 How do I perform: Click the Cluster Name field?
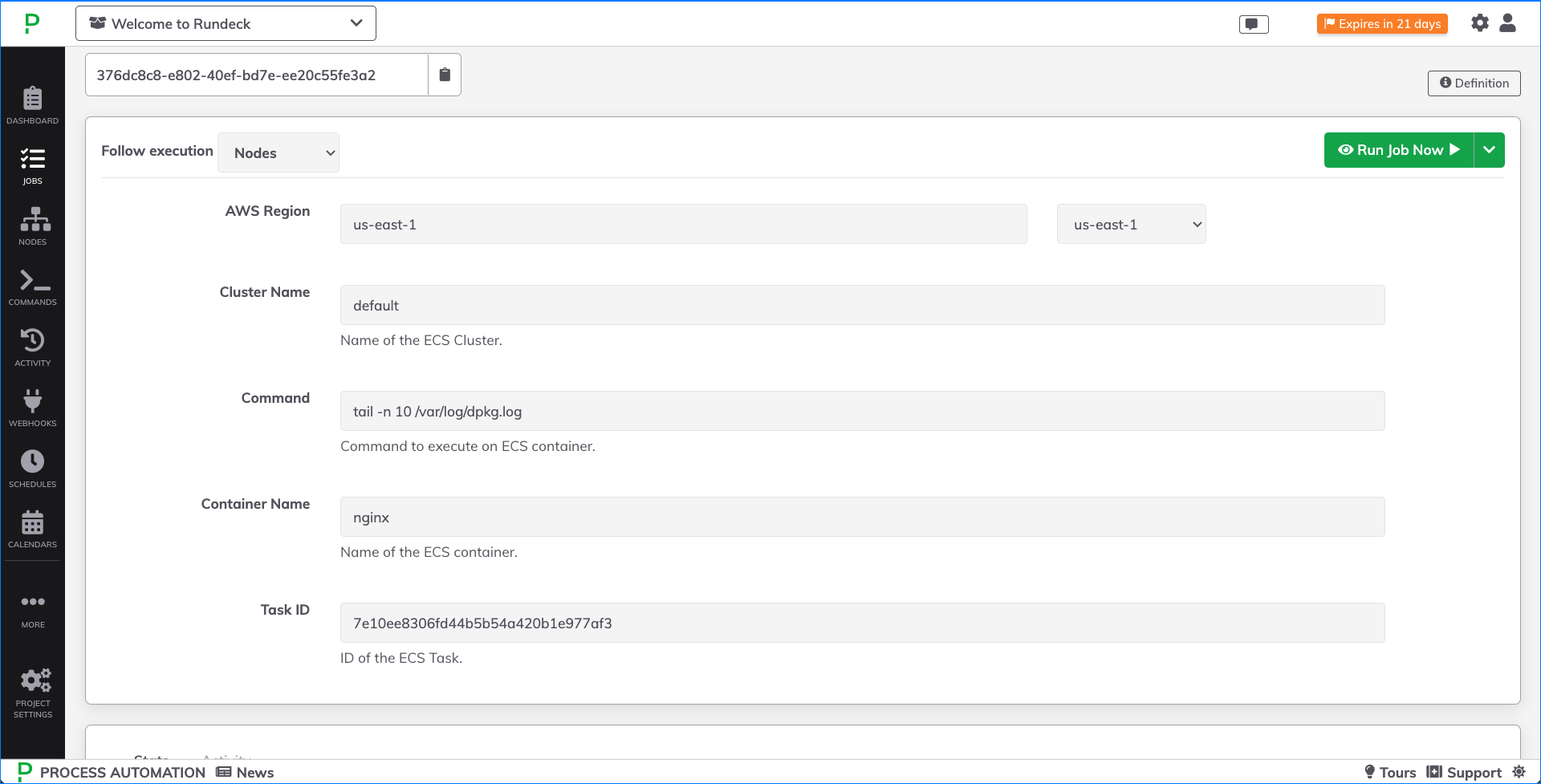(x=863, y=305)
